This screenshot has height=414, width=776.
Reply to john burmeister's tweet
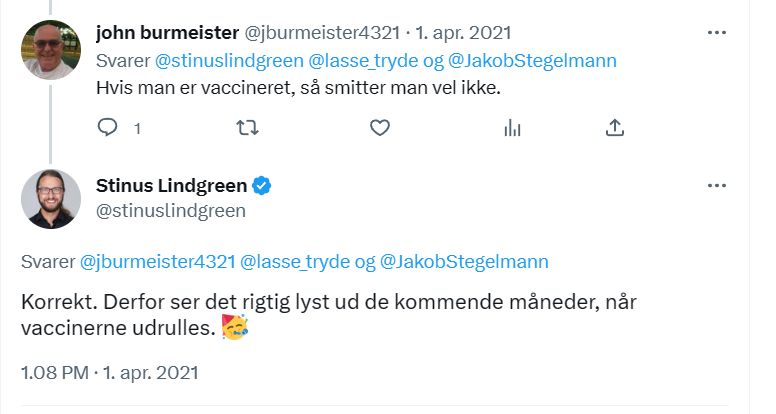point(108,127)
